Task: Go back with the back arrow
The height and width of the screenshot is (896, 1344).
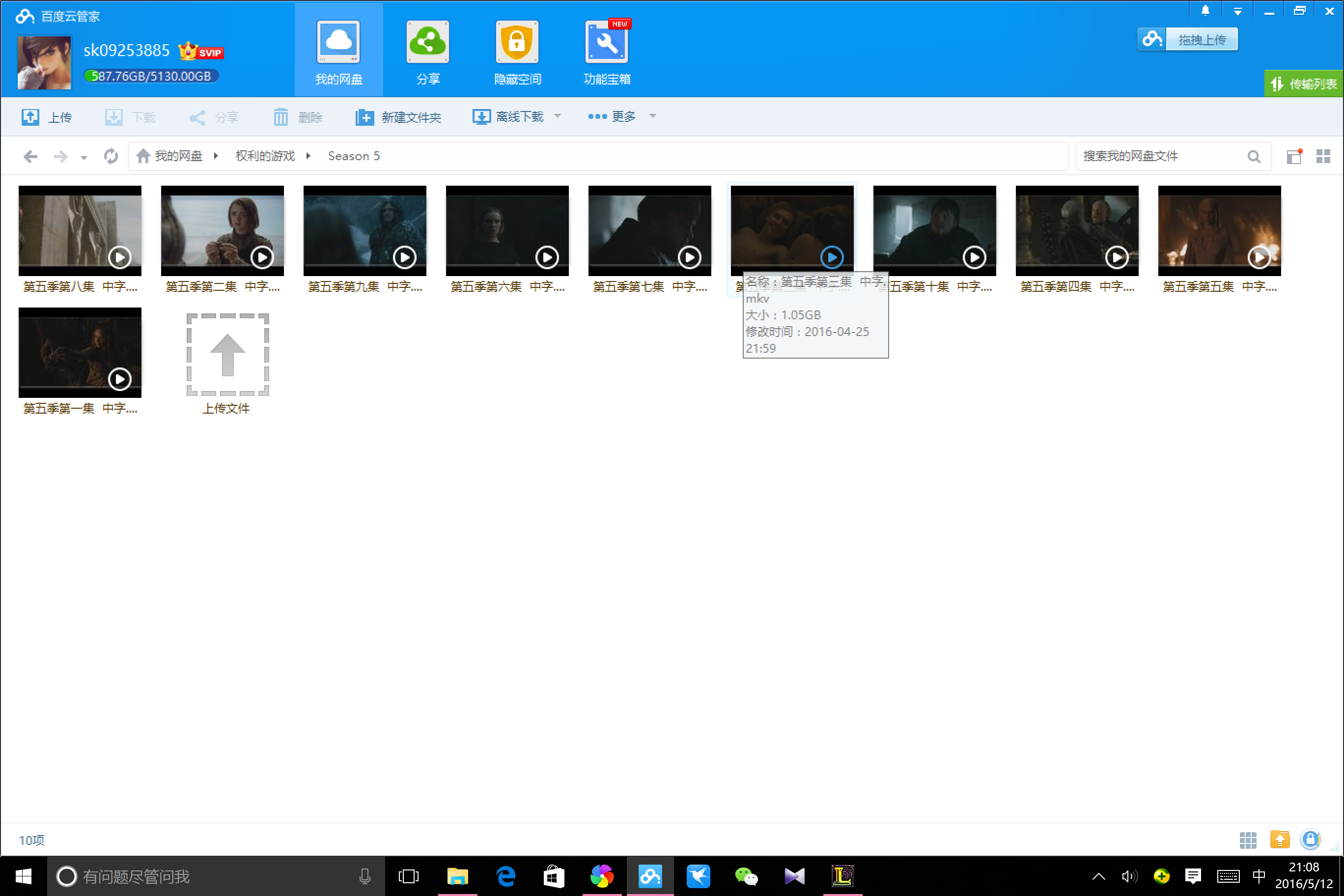Action: coord(30,156)
